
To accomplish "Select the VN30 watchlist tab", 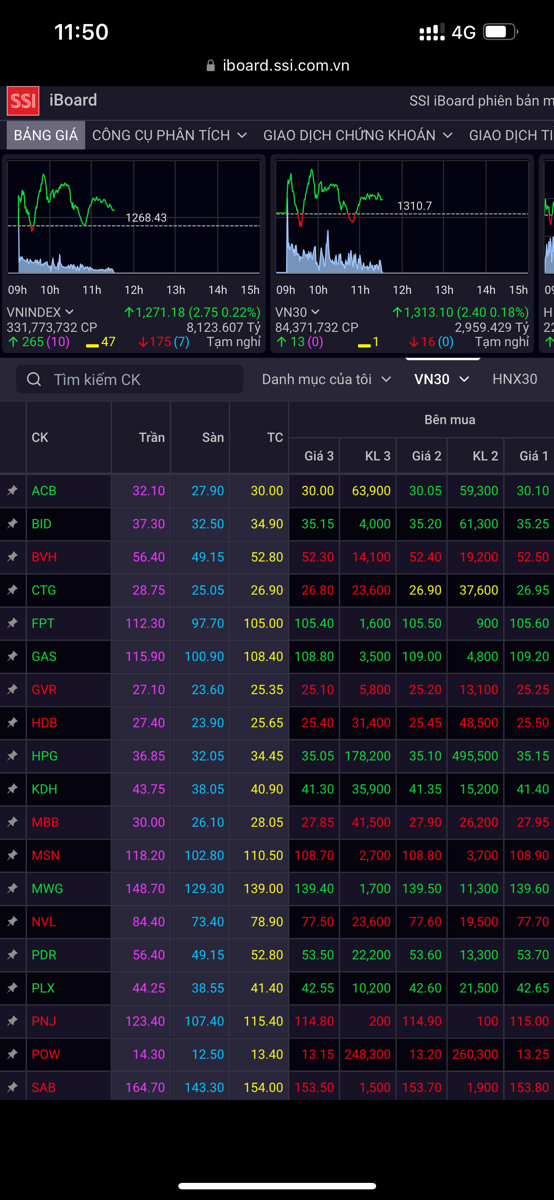I will click(441, 379).
